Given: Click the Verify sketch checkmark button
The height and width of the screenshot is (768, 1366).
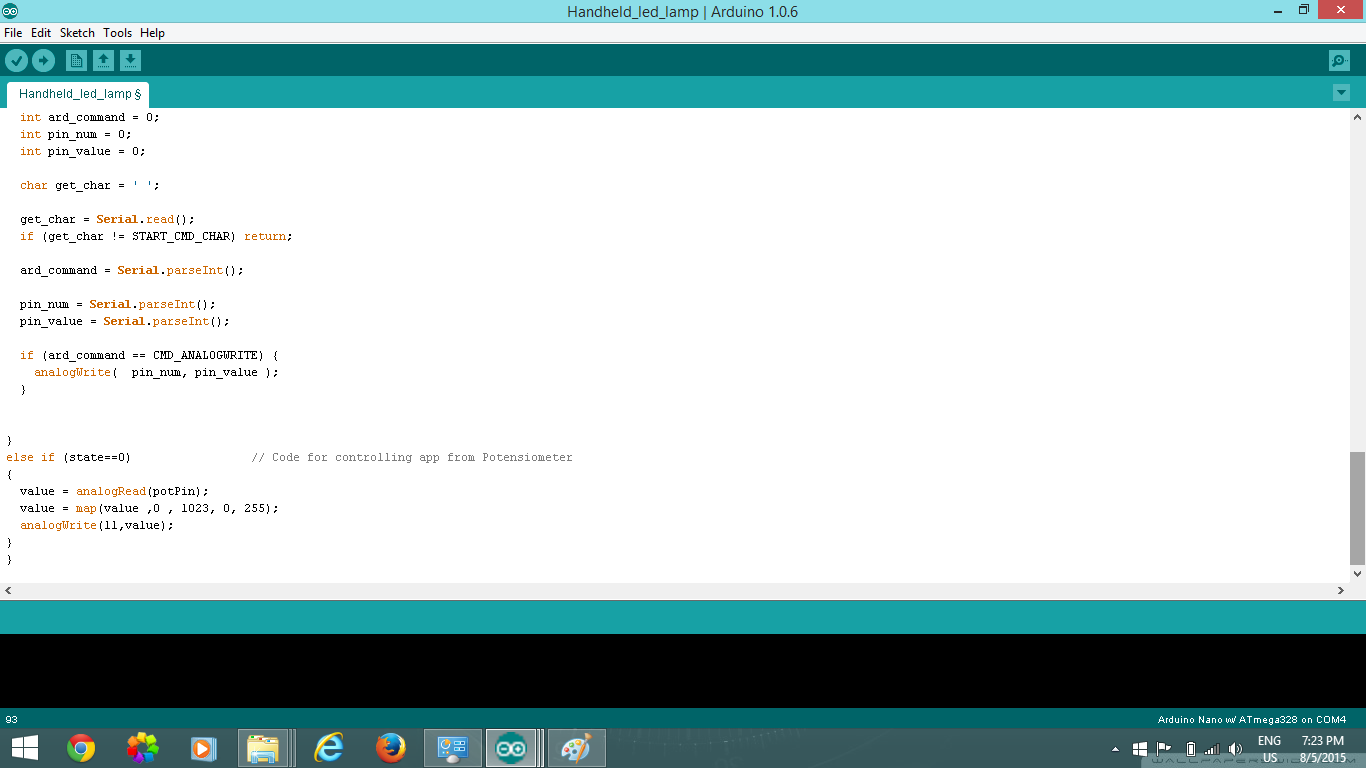Looking at the screenshot, I should point(16,61).
